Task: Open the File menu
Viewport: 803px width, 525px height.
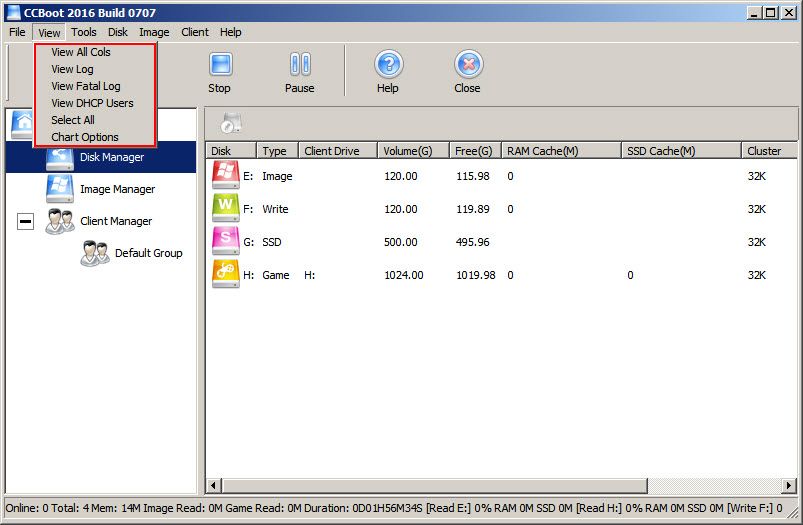Action: 17,32
